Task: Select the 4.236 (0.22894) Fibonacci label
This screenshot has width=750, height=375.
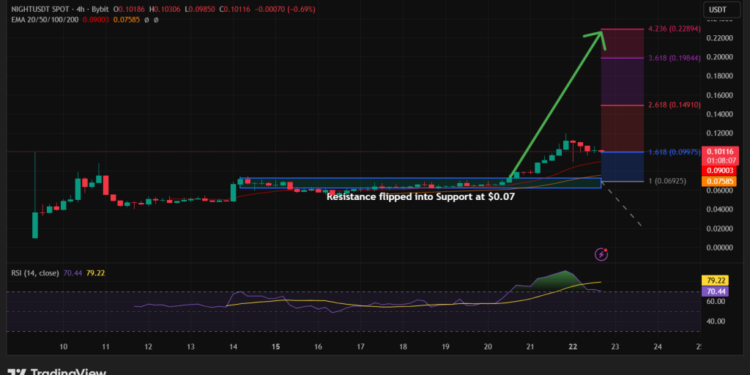Action: (674, 29)
